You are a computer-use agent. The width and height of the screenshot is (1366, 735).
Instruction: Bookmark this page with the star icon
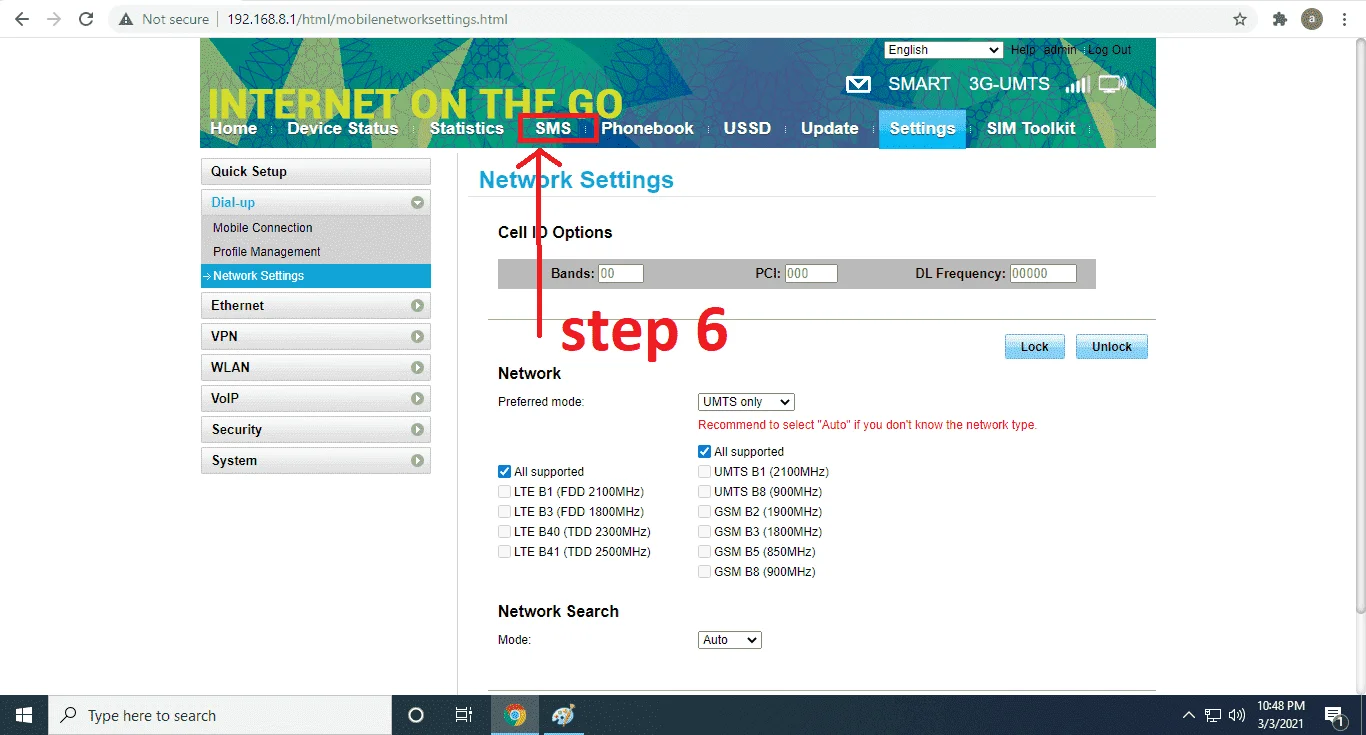point(1240,19)
